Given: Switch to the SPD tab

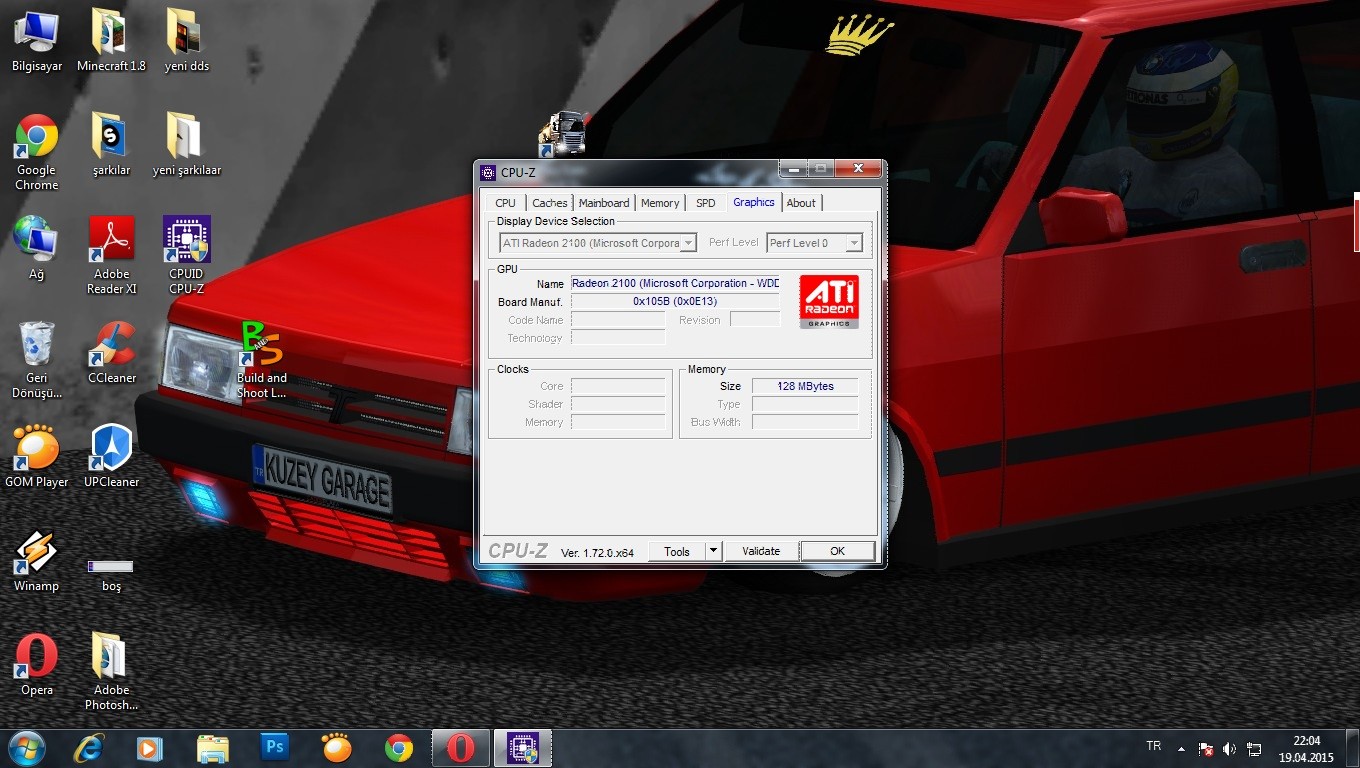Looking at the screenshot, I should [706, 203].
